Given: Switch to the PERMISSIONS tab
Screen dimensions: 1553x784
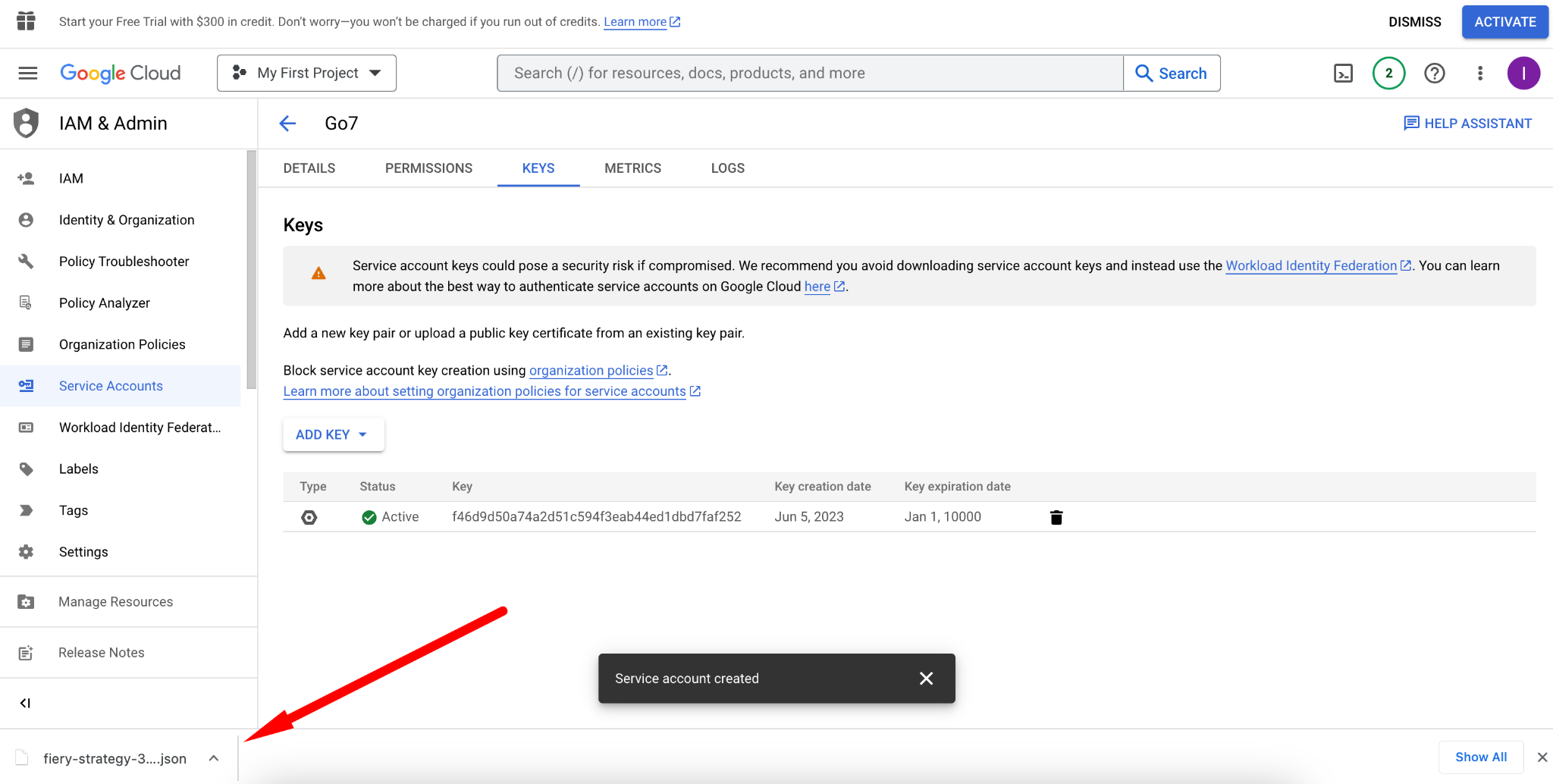Looking at the screenshot, I should click(428, 168).
